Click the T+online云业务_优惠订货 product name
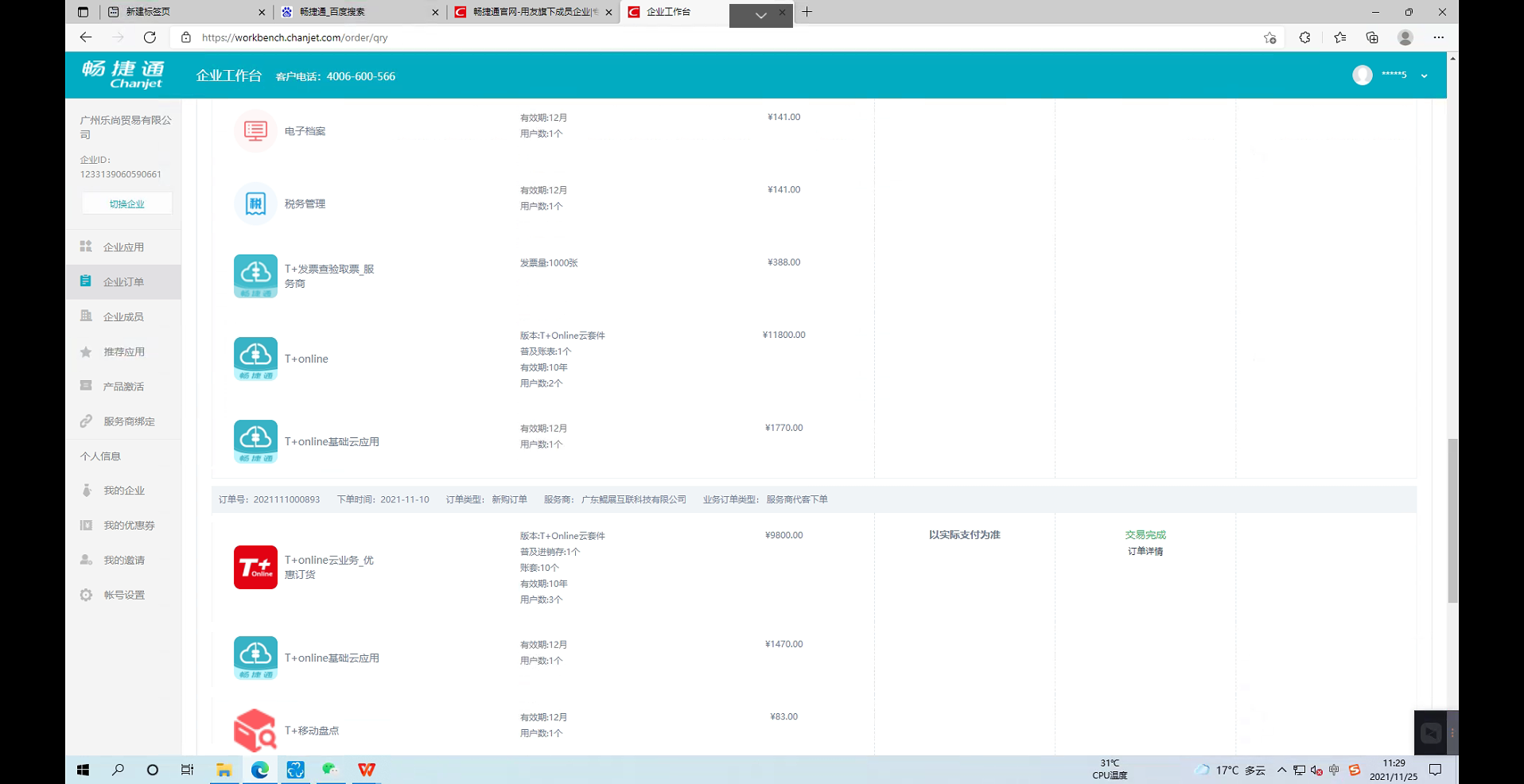The width and height of the screenshot is (1524, 784). point(329,568)
